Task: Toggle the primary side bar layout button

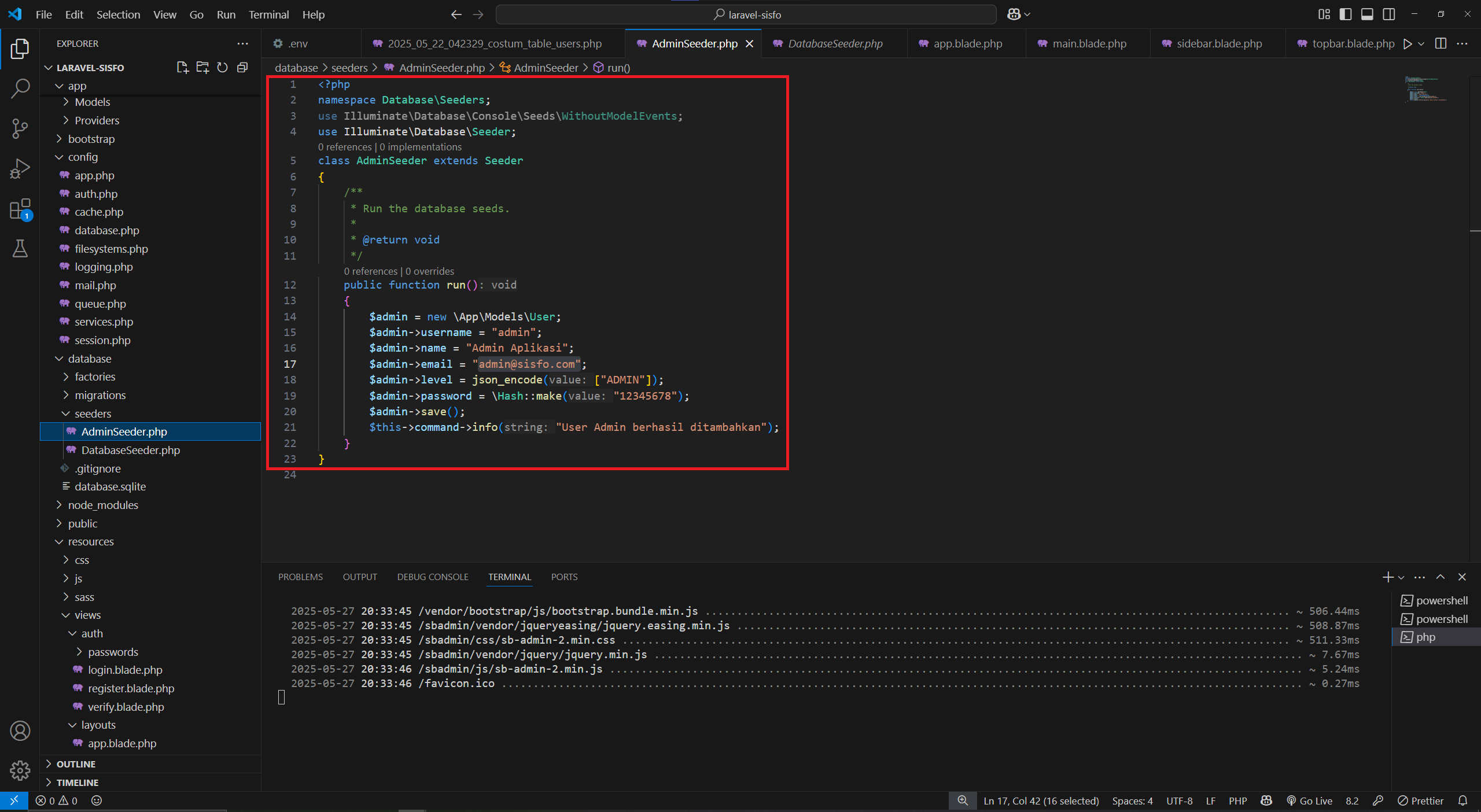Action: click(1345, 14)
